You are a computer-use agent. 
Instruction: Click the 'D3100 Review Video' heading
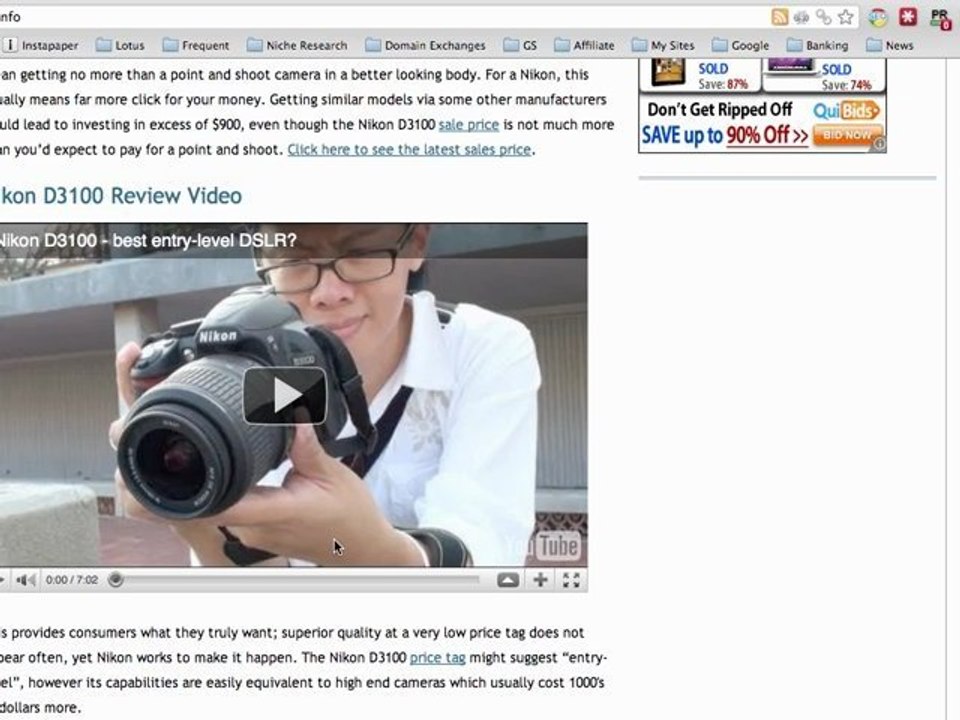point(121,196)
